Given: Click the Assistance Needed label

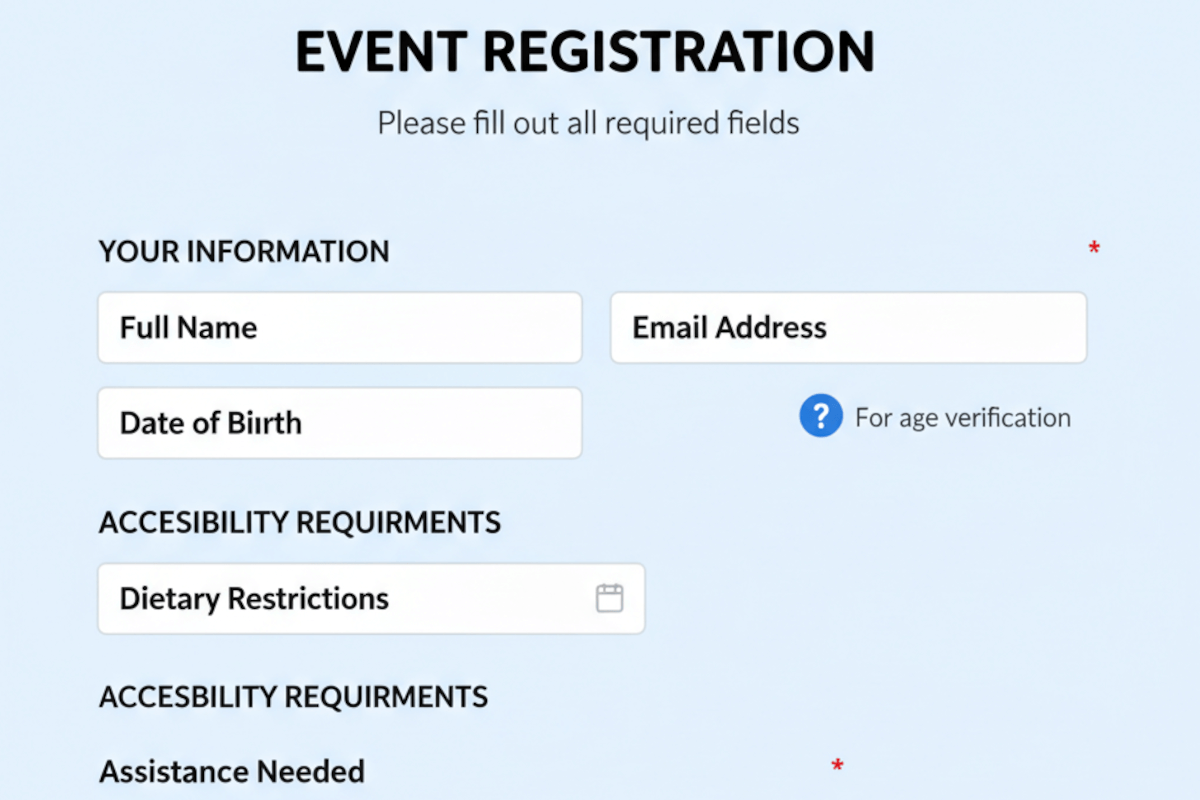Looking at the screenshot, I should pos(231,771).
